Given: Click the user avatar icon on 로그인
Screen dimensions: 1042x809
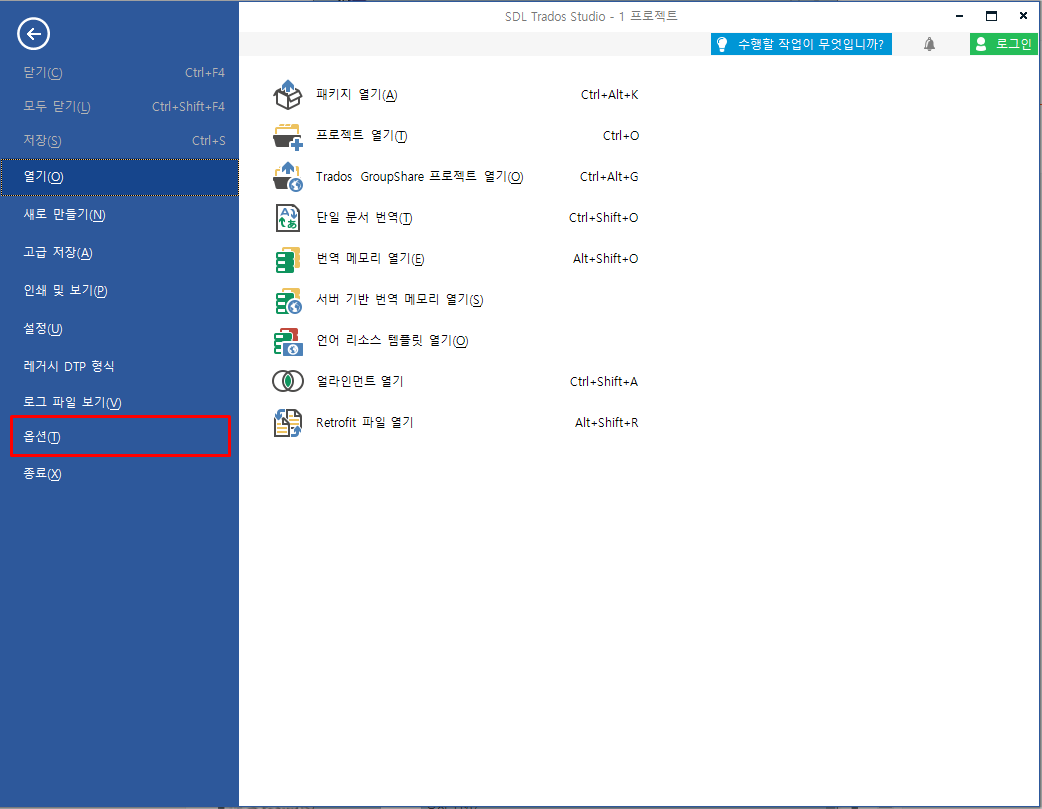Looking at the screenshot, I should (x=981, y=44).
